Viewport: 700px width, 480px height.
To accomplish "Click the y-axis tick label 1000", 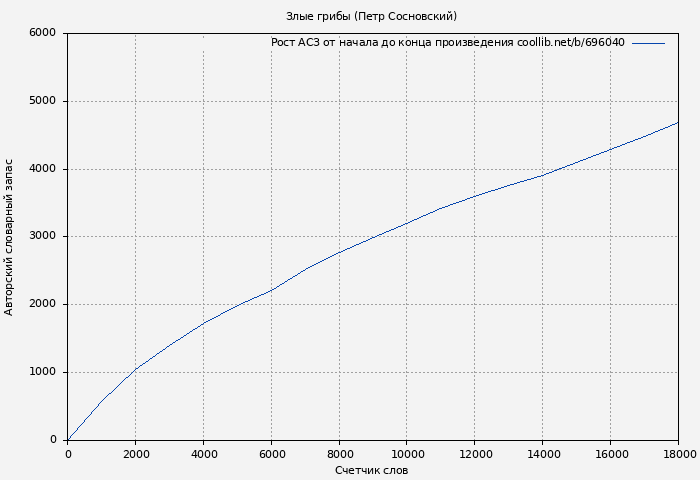I will pos(42,372).
